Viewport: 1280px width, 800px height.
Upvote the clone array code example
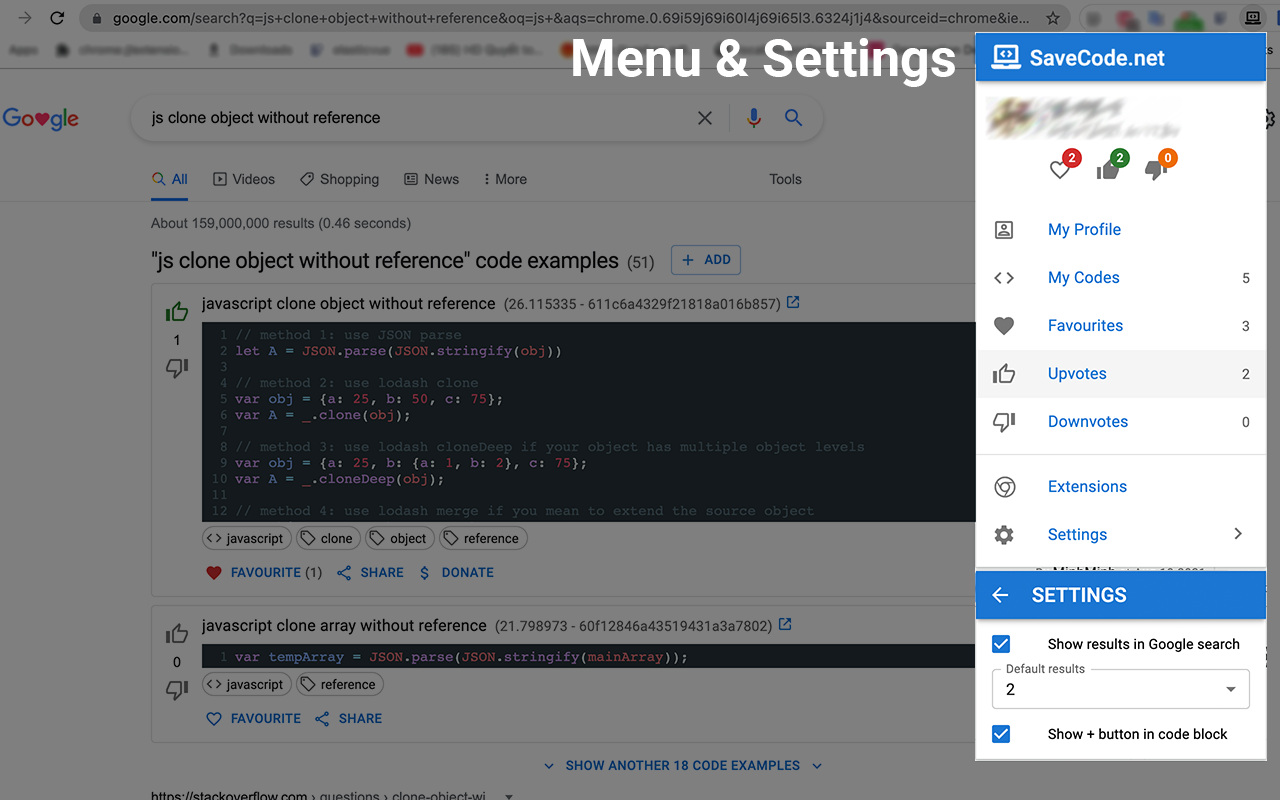click(x=177, y=634)
